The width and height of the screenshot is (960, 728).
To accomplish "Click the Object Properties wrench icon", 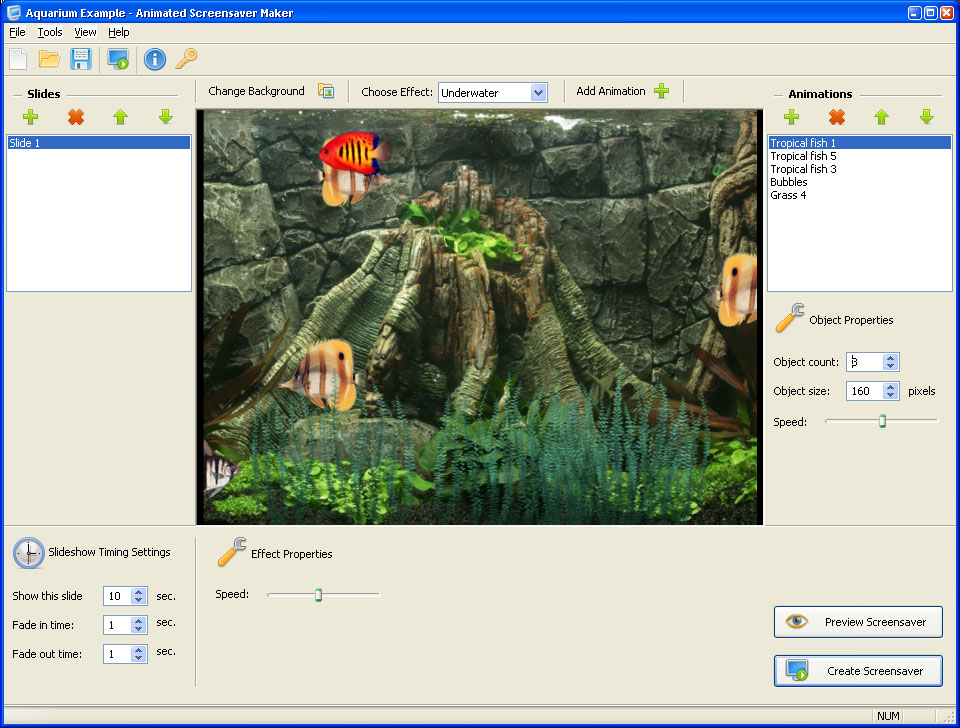I will point(790,318).
